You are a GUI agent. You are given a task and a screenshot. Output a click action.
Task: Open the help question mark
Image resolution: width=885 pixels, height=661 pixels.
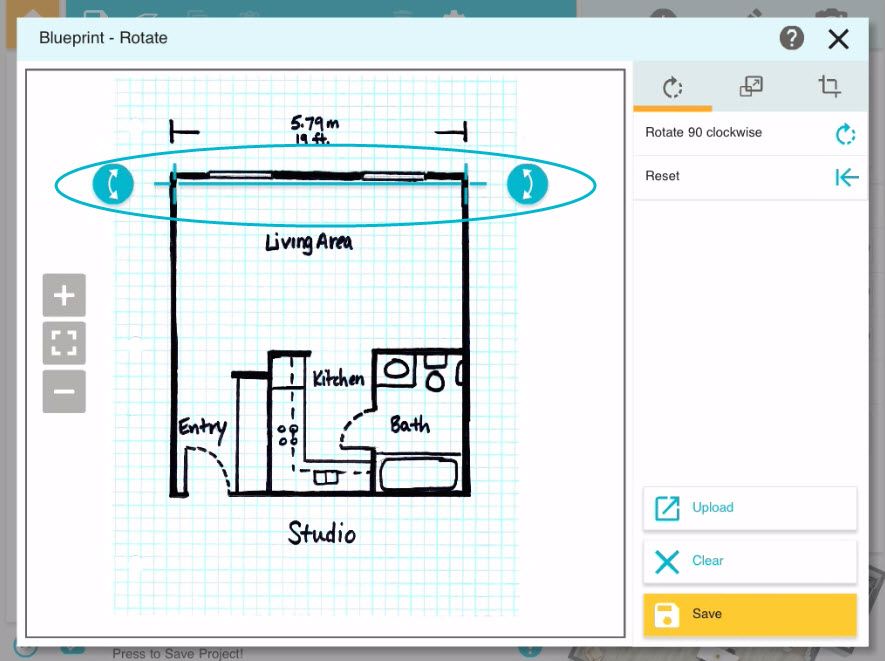click(x=791, y=38)
